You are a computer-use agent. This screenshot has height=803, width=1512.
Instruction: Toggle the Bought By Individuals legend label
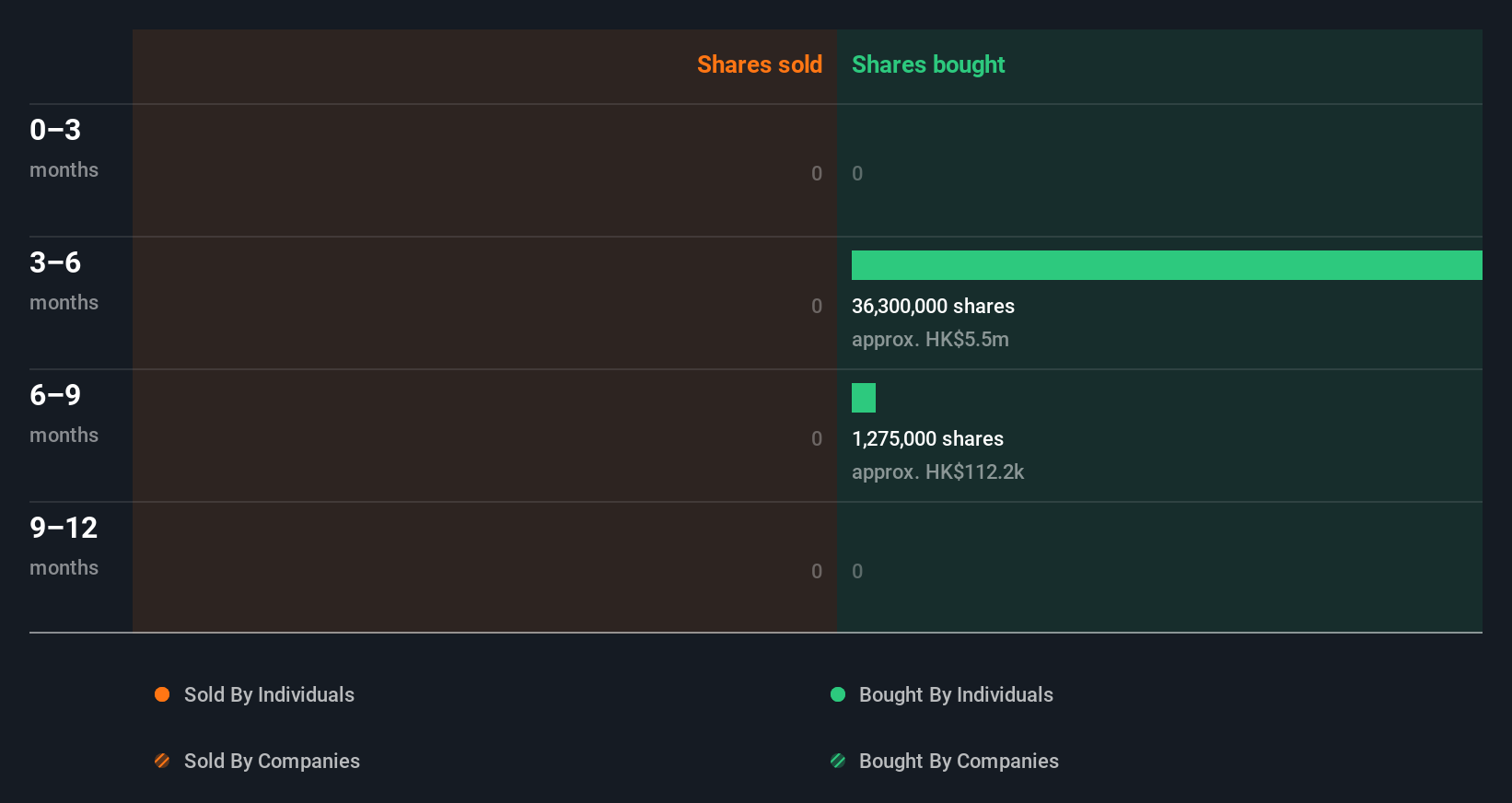coord(956,695)
